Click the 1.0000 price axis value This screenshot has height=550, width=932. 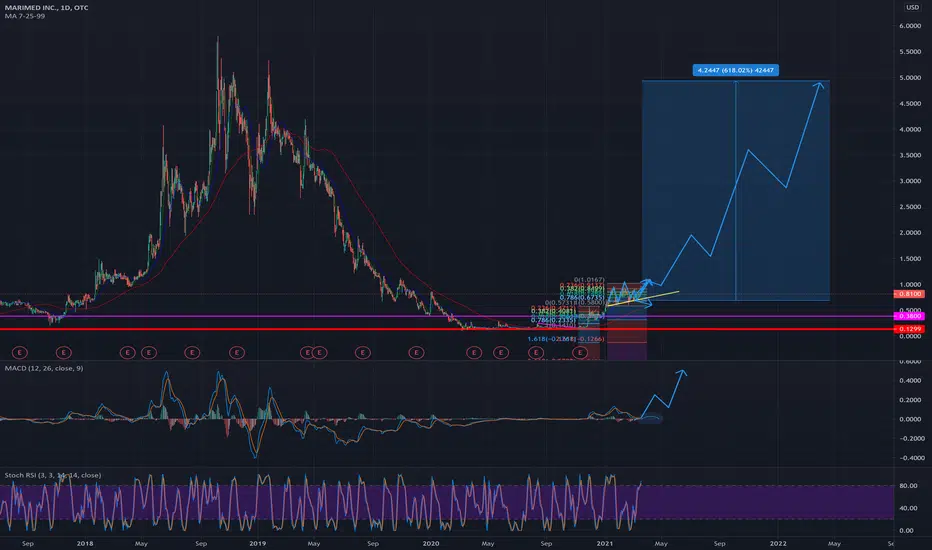[x=910, y=284]
